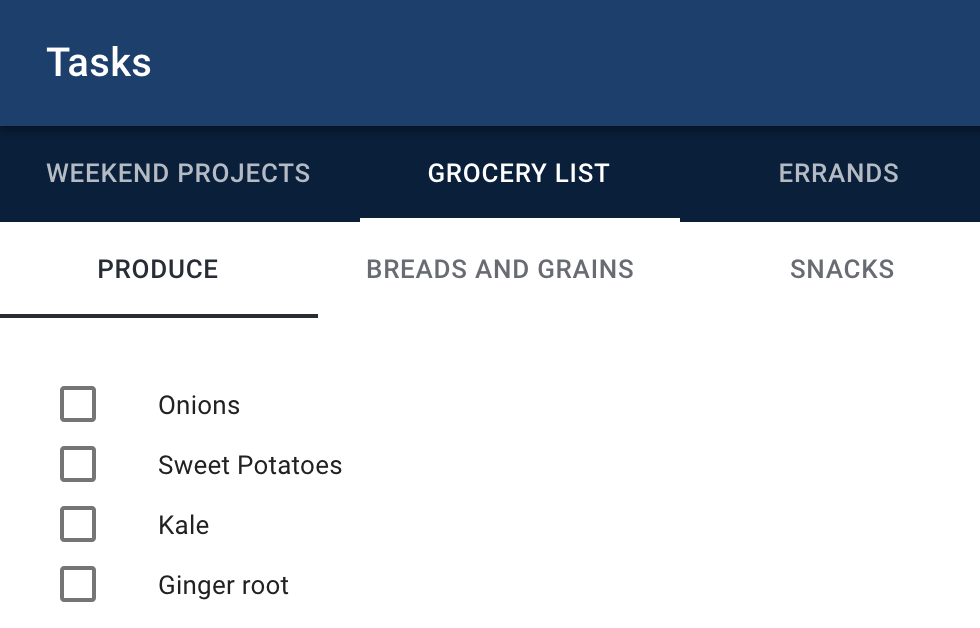
Task: Click the white indicator under Grocery List
Action: pyautogui.click(x=520, y=220)
